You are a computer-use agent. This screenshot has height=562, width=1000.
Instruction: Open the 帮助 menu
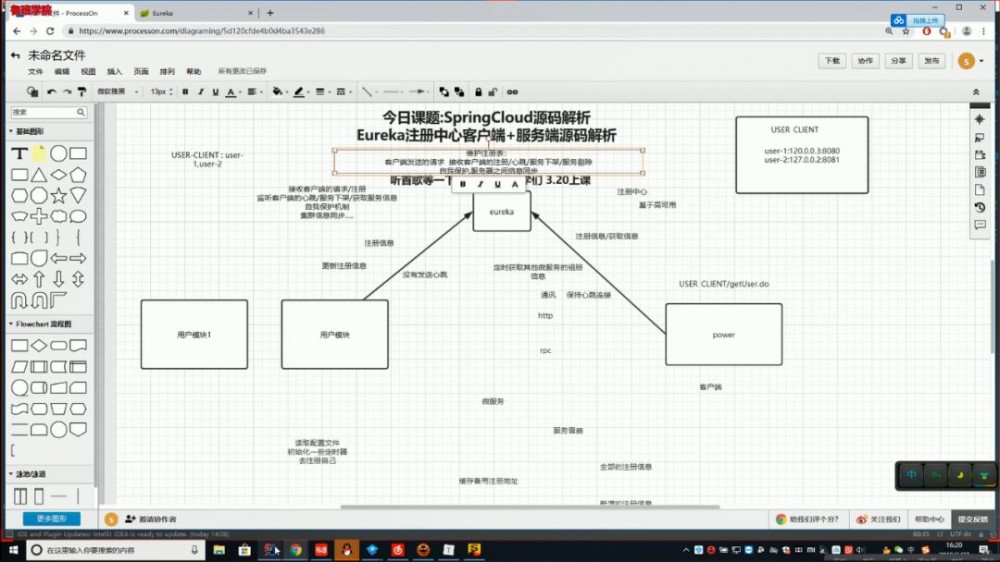coord(193,71)
